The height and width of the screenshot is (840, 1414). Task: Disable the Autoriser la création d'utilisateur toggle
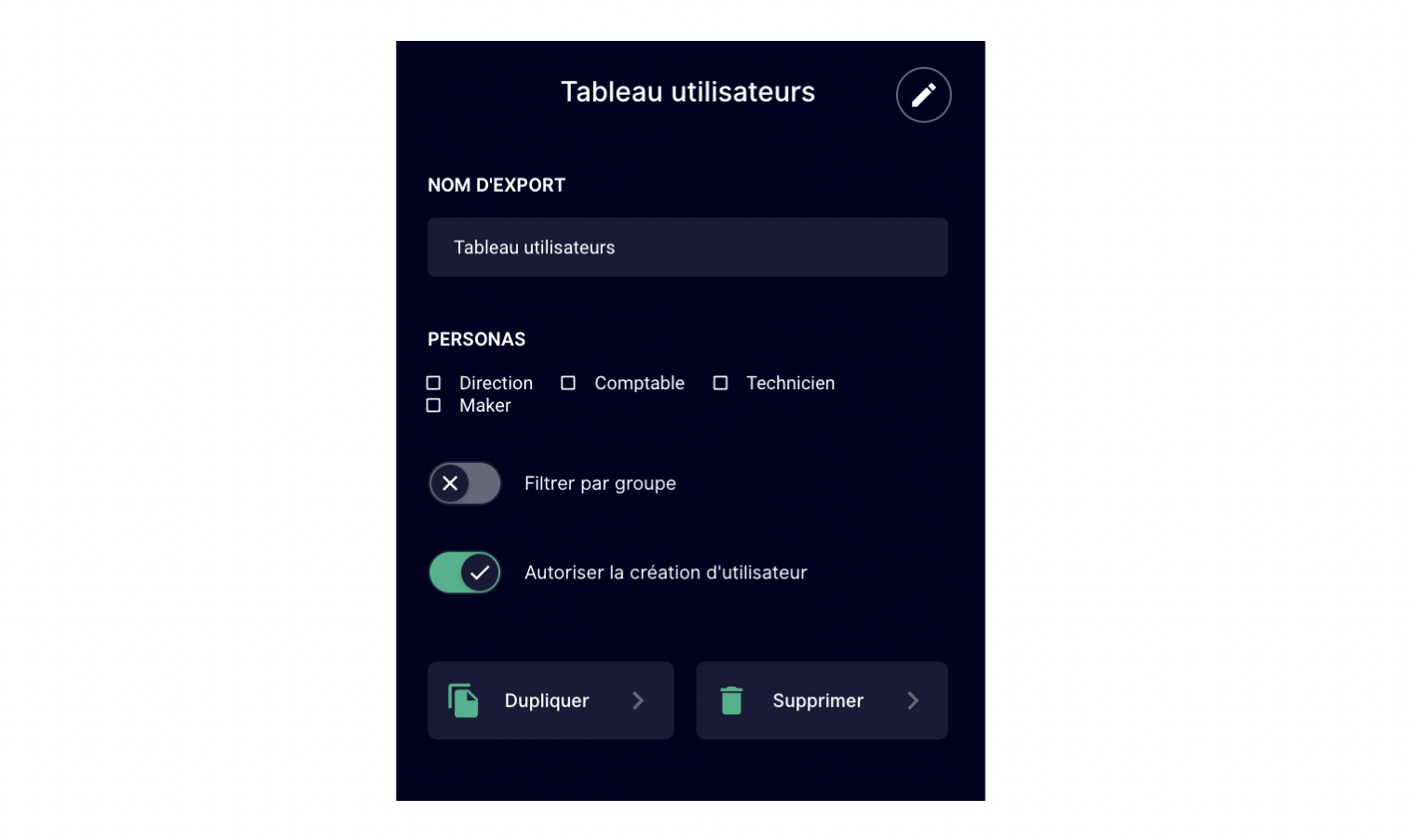465,573
